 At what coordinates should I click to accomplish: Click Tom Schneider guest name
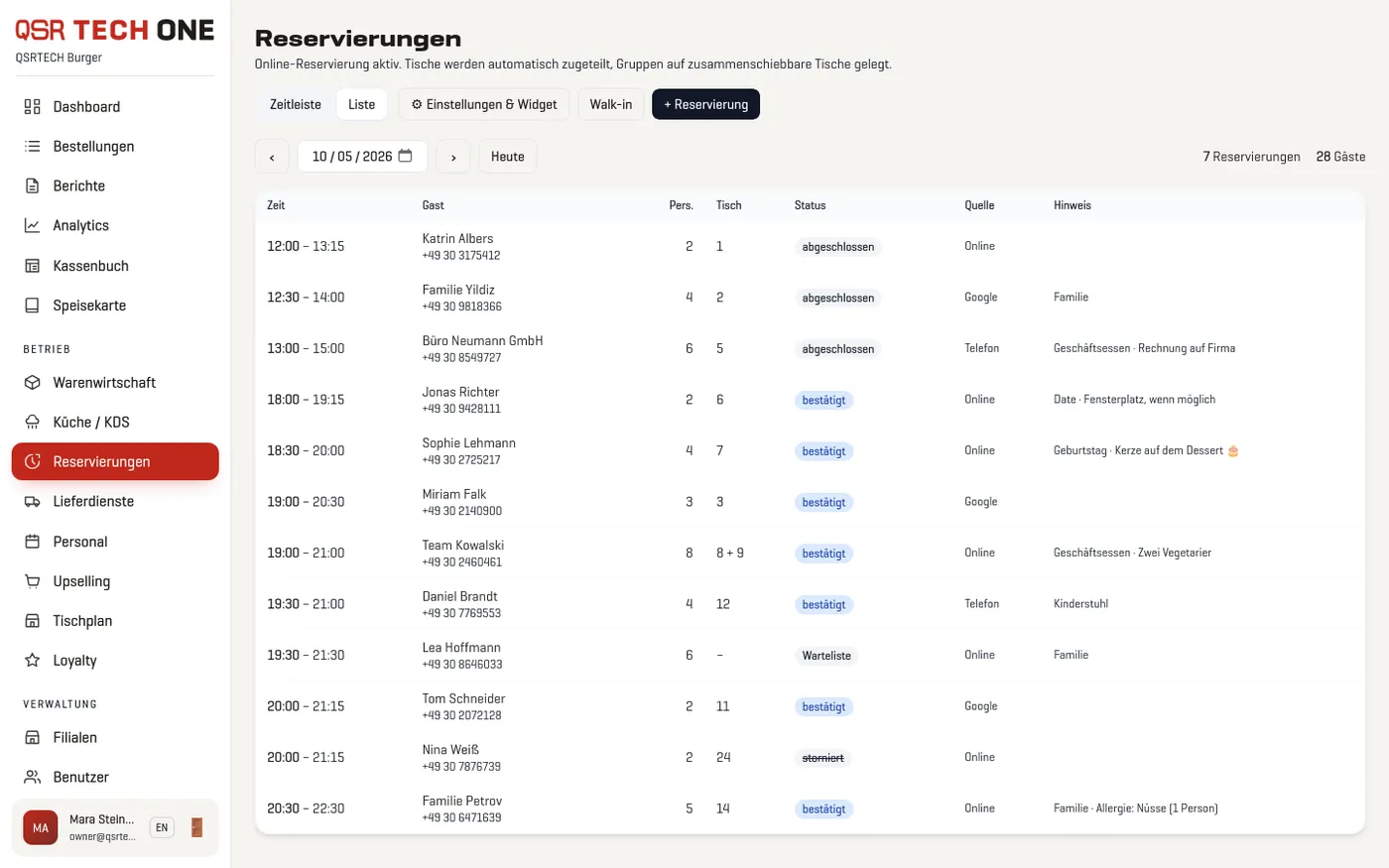pyautogui.click(x=463, y=698)
